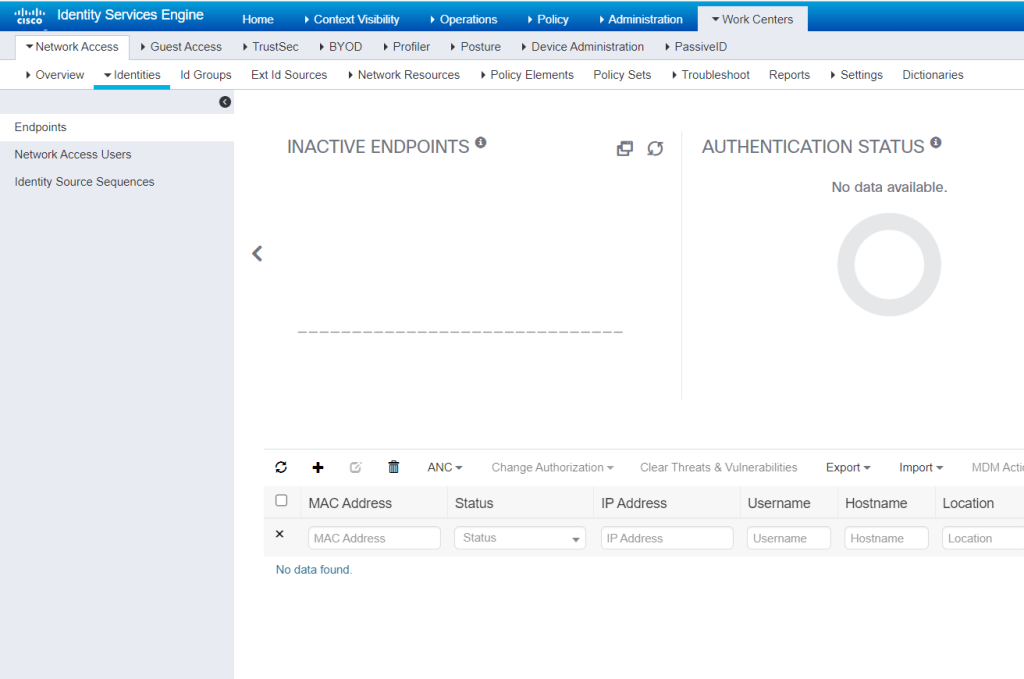1024x679 pixels.
Task: Click the trash delete endpoint icon
Action: coord(393,467)
